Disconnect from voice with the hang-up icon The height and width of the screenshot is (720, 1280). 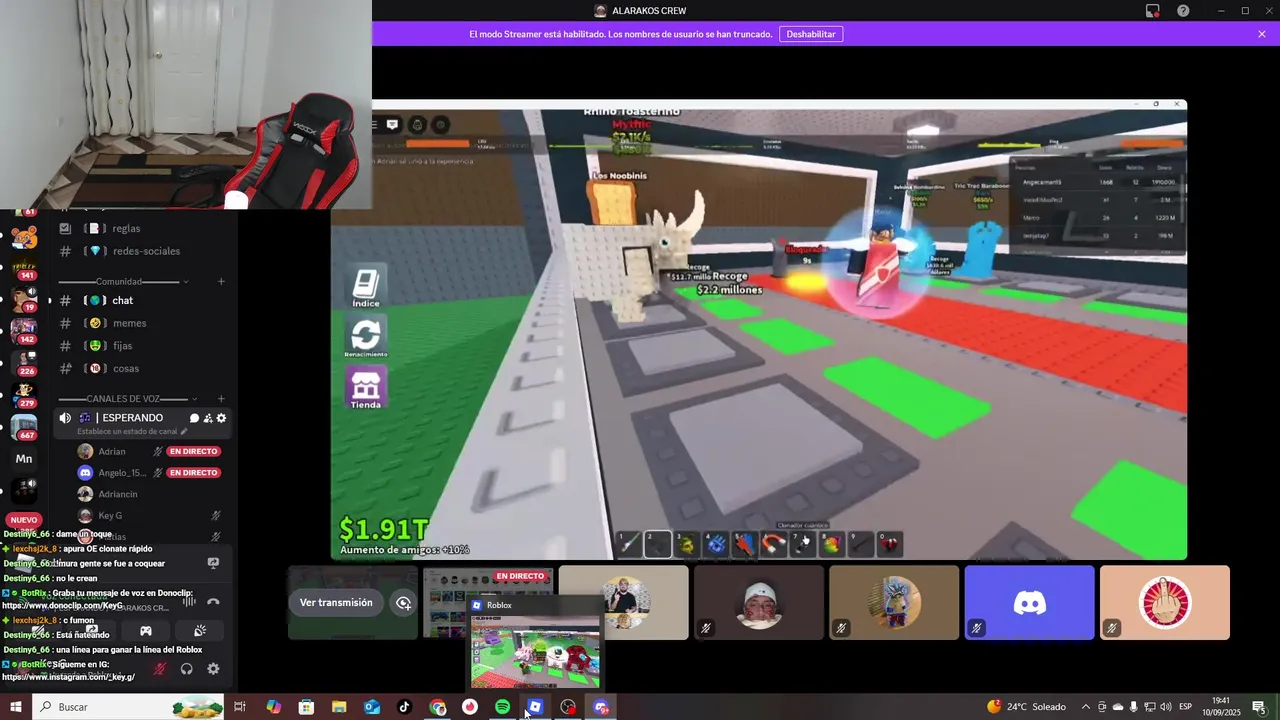(213, 602)
